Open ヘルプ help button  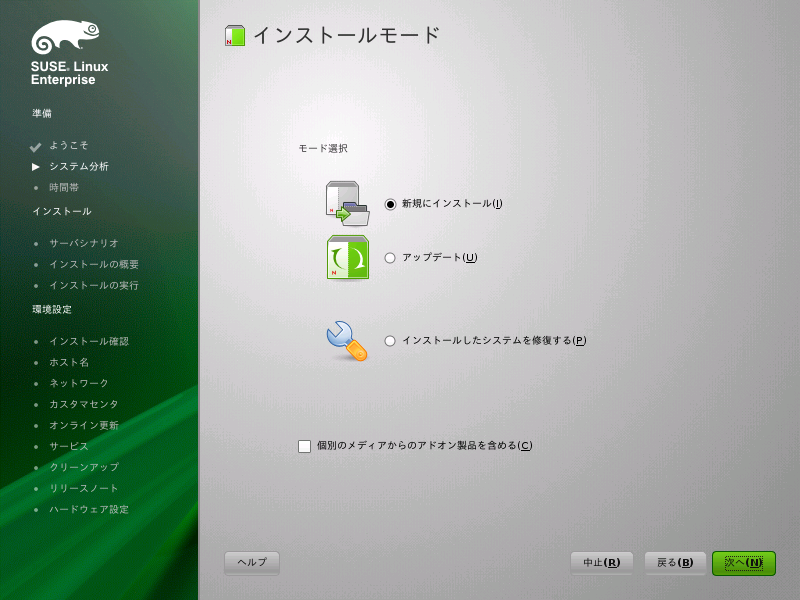(252, 563)
